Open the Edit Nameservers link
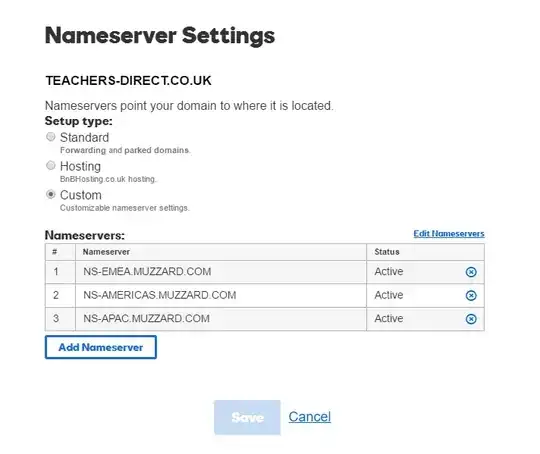The height and width of the screenshot is (454, 540). click(x=449, y=234)
